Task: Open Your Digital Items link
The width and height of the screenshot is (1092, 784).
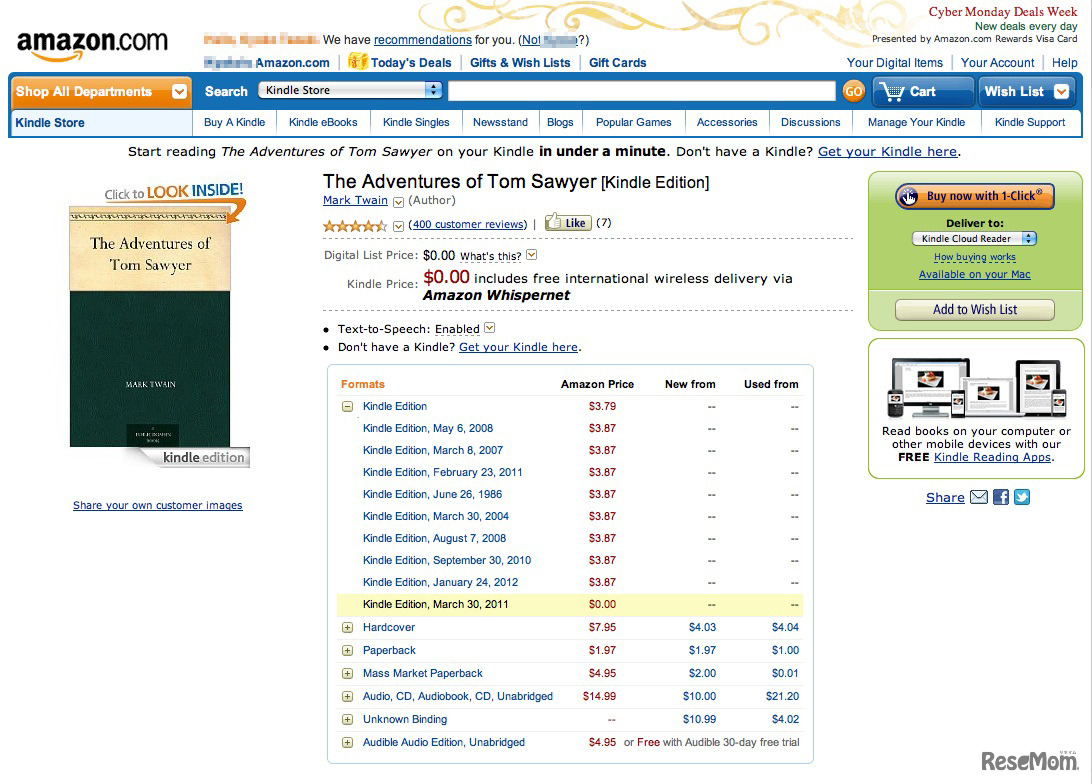Action: (895, 63)
